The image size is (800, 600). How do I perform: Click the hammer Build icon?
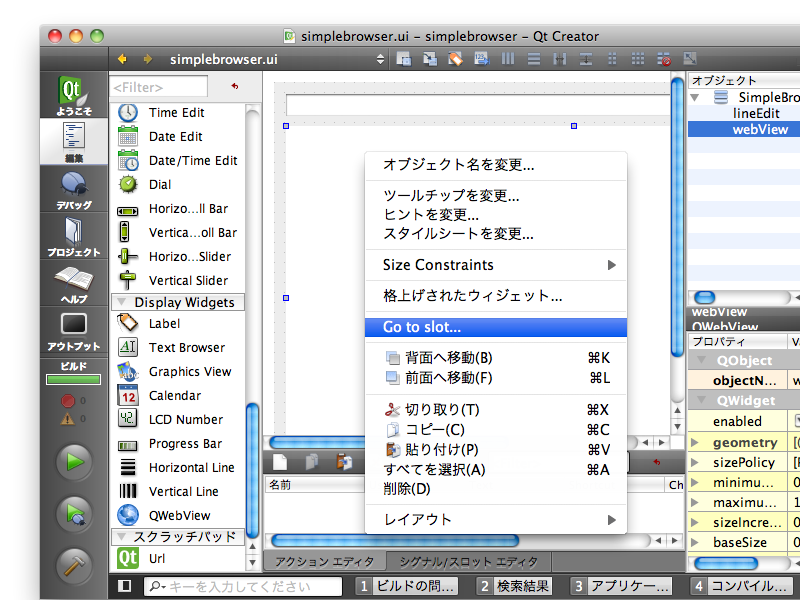pyautogui.click(x=74, y=563)
